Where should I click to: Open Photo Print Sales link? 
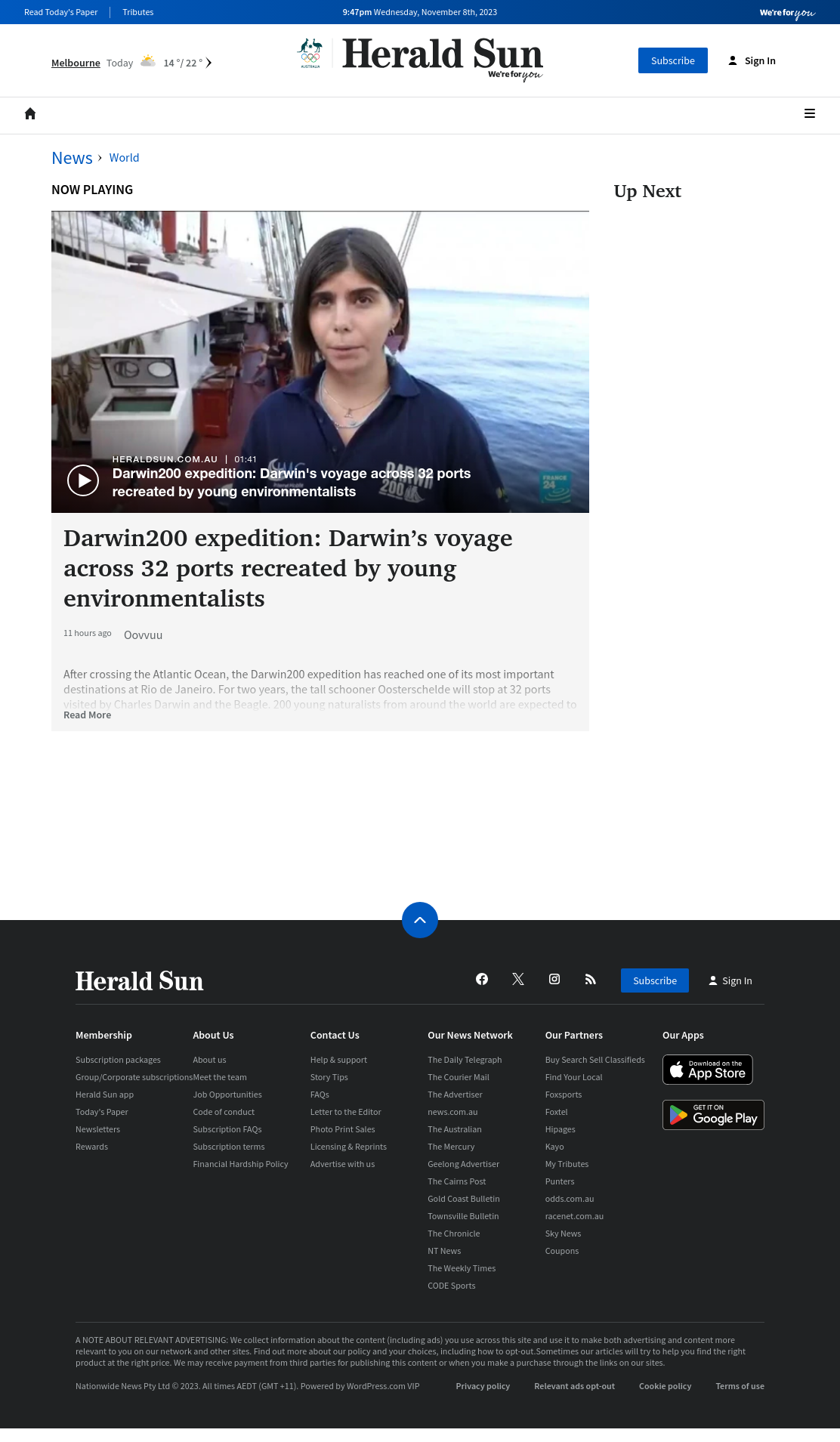[x=342, y=1129]
